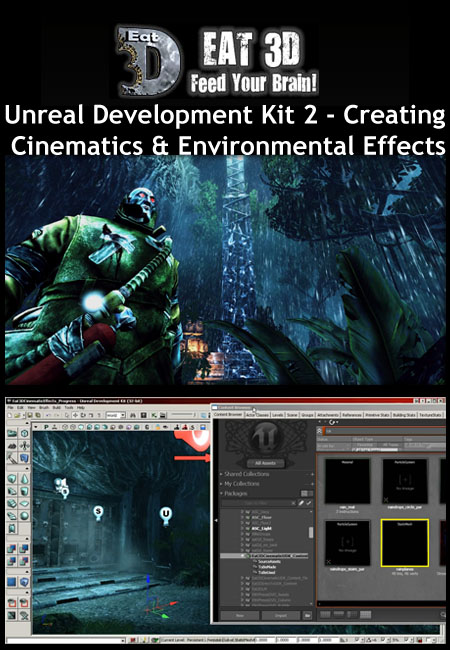This screenshot has width=450, height=650.
Task: Select the Camera mode tool icon
Action: click(x=12, y=434)
